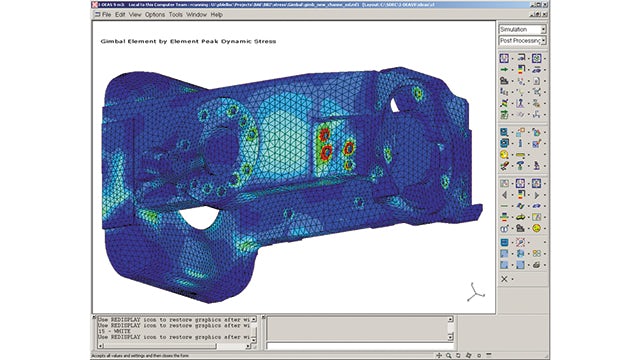This screenshot has width=640, height=360.
Task: Open the Options menu
Action: coord(155,14)
